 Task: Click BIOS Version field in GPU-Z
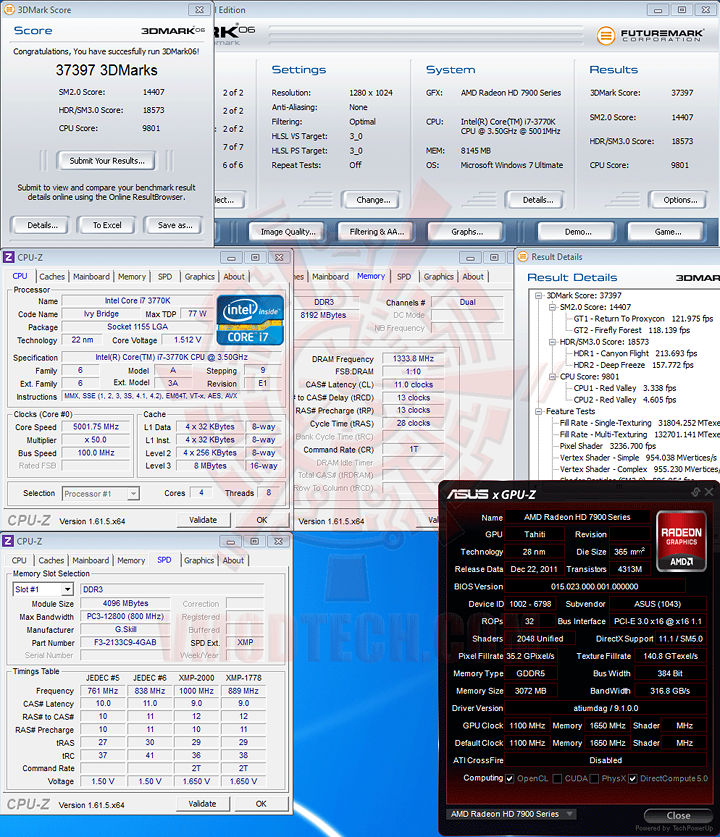click(x=594, y=587)
